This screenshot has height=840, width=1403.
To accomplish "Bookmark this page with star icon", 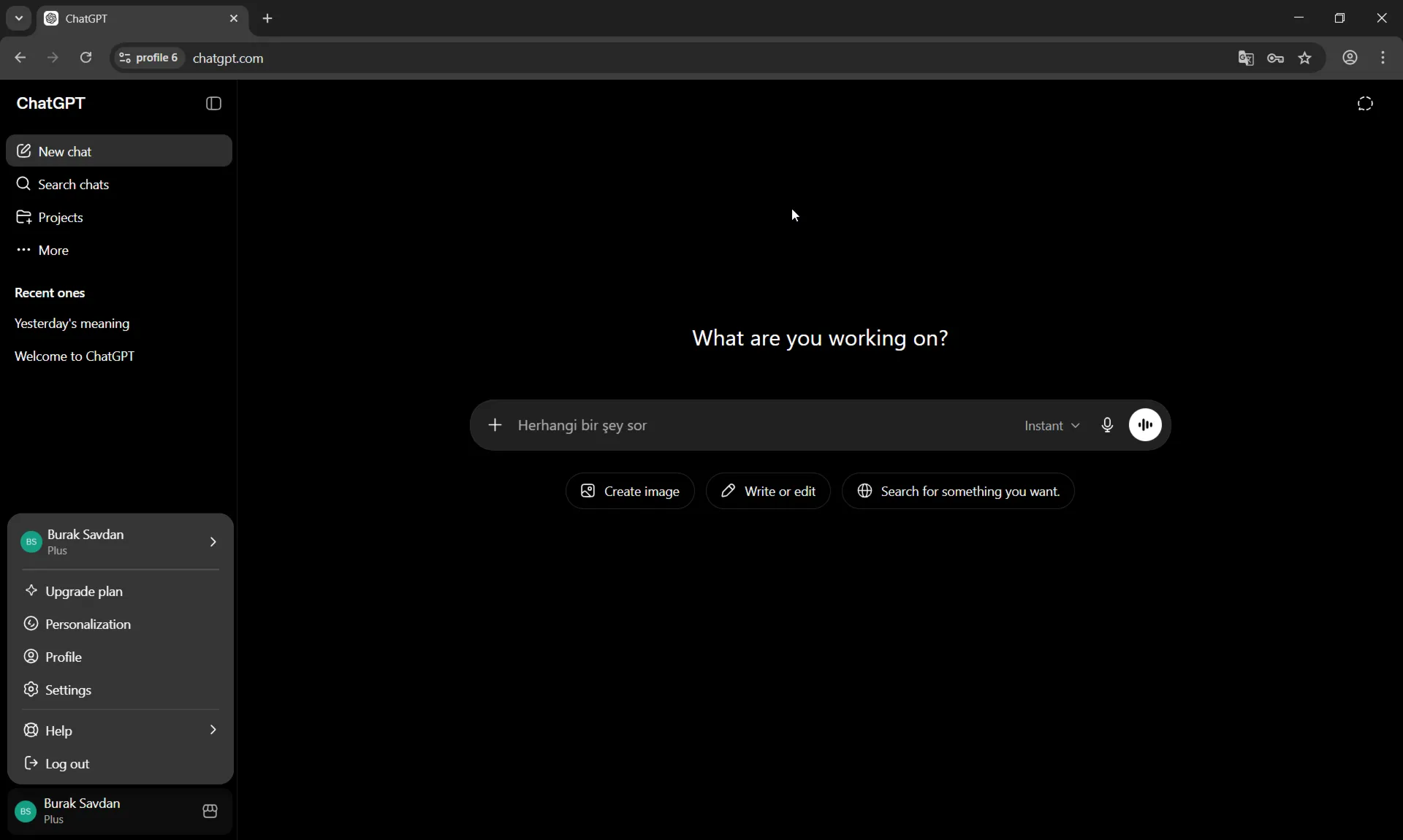I will click(1305, 58).
